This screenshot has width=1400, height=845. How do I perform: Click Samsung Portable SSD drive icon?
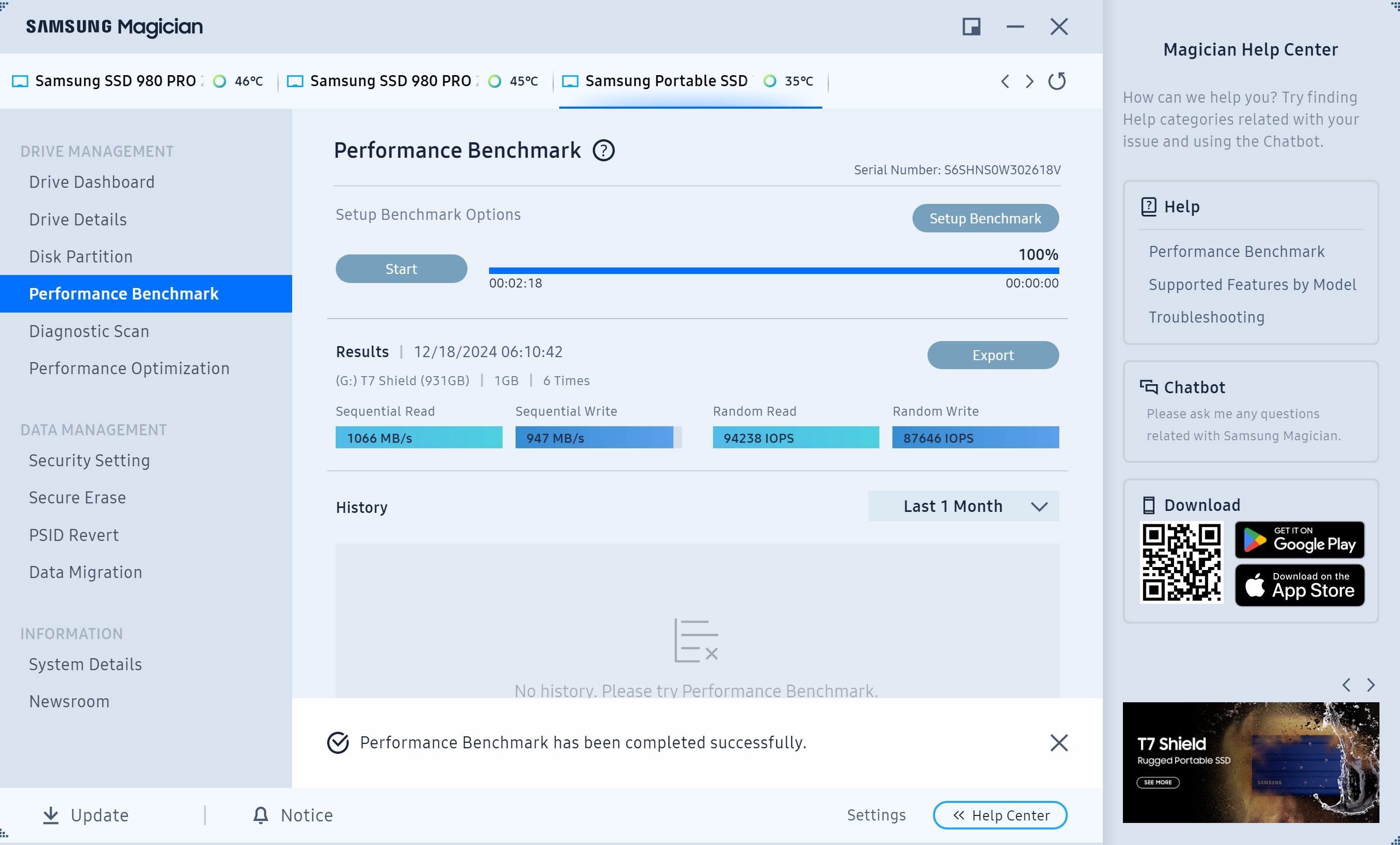click(x=570, y=81)
